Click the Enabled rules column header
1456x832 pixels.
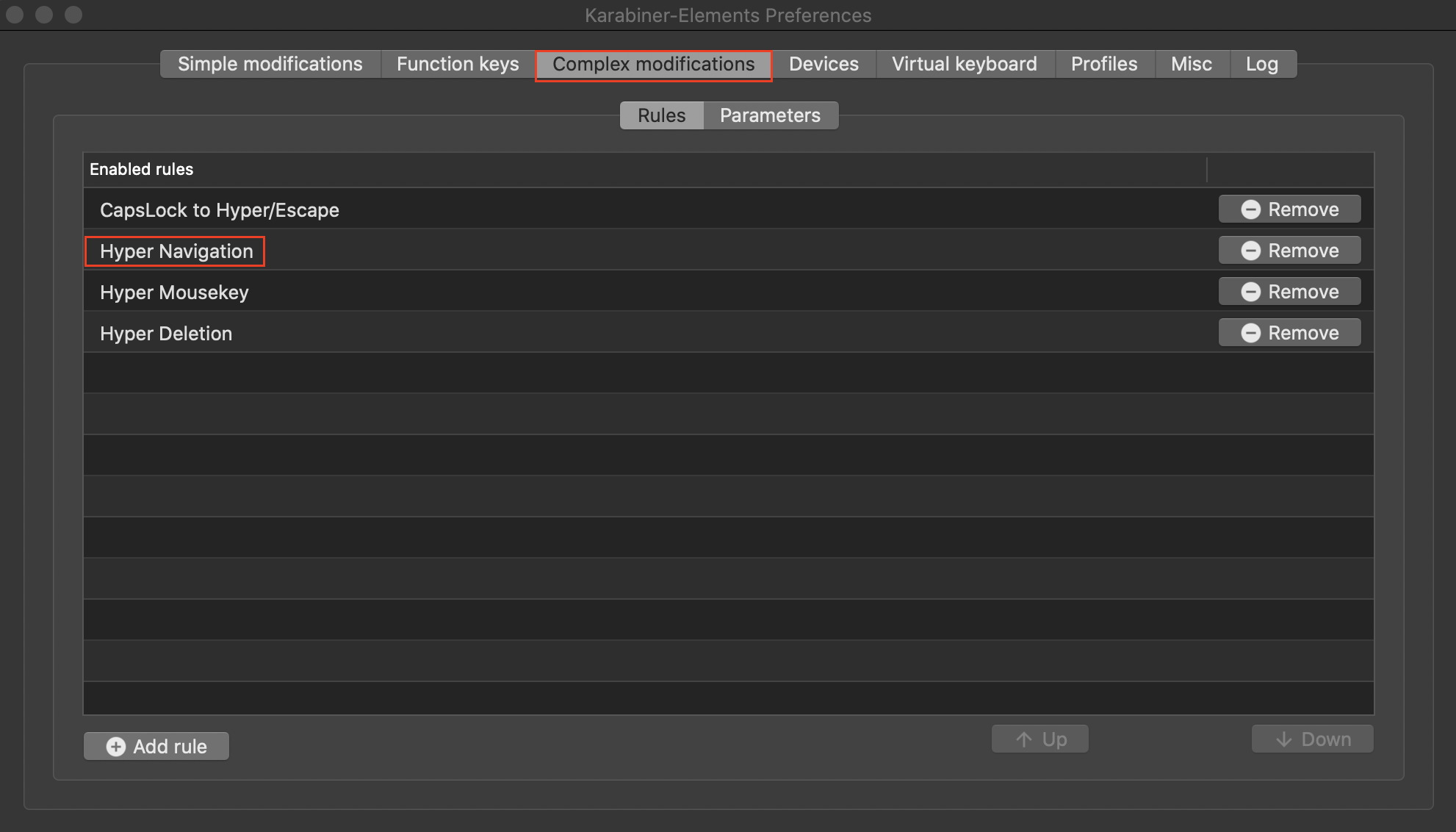pyautogui.click(x=141, y=169)
